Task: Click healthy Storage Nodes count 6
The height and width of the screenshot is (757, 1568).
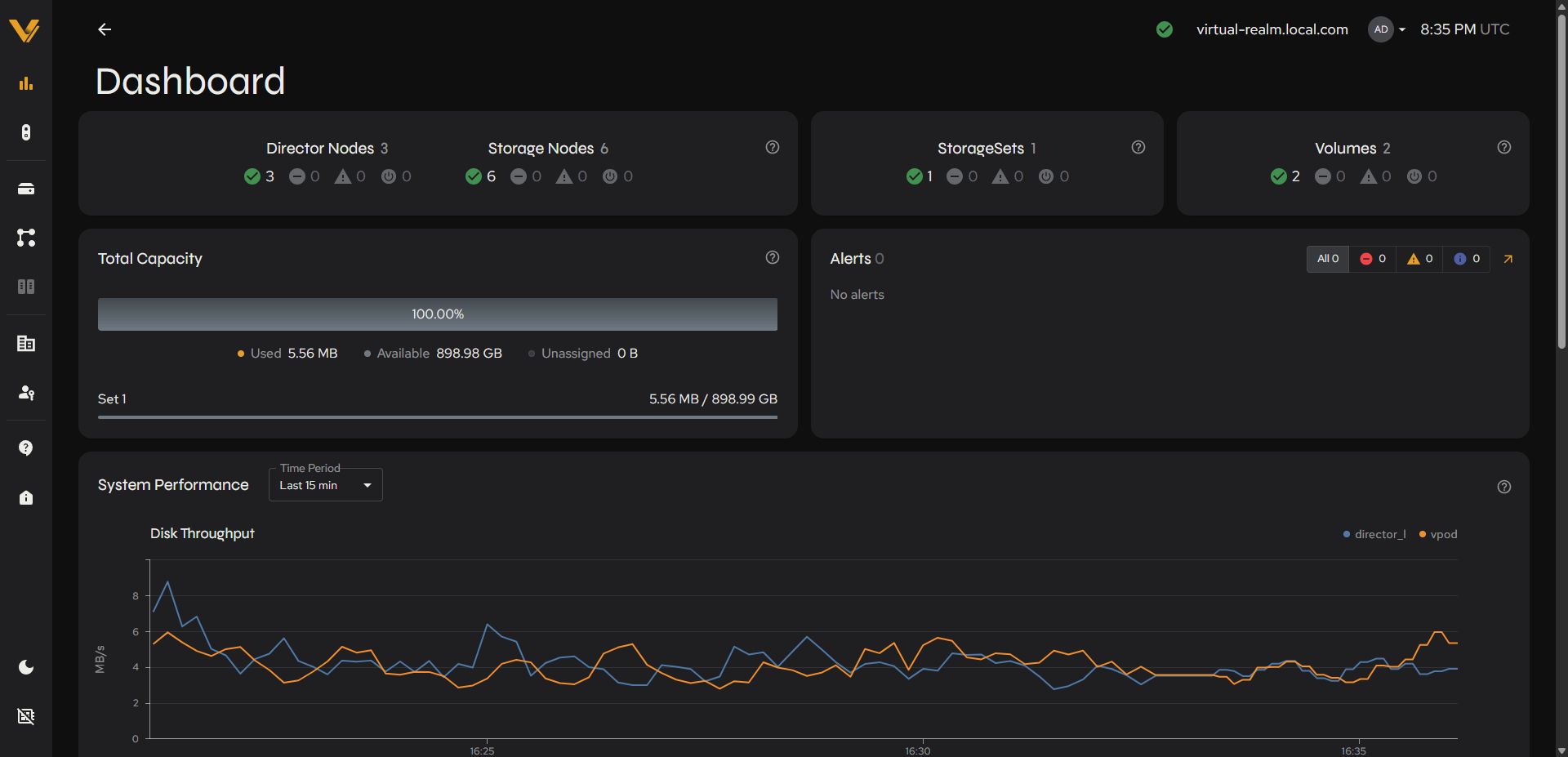Action: 481,176
